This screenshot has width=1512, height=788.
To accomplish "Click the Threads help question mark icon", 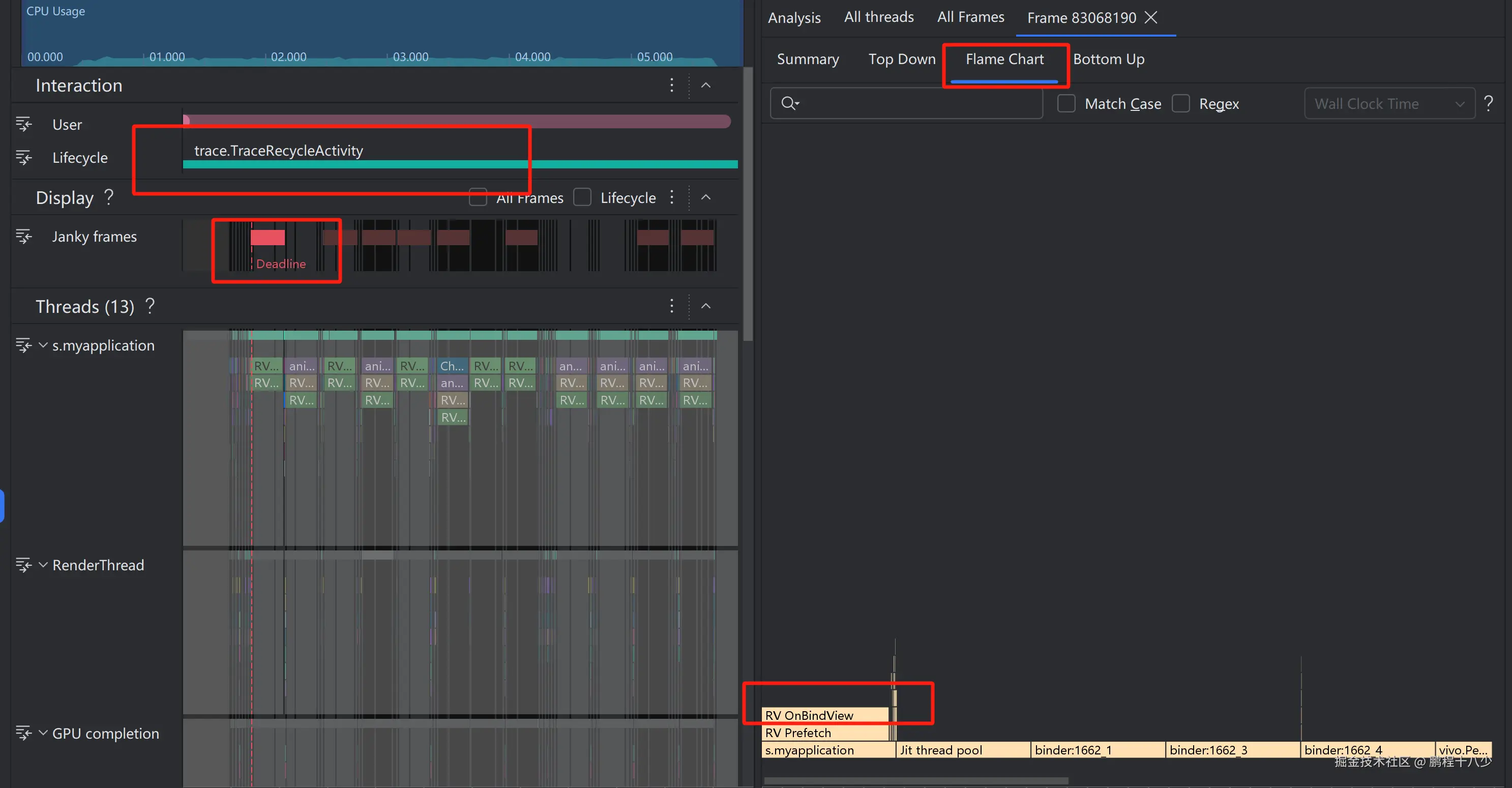I will pyautogui.click(x=150, y=306).
